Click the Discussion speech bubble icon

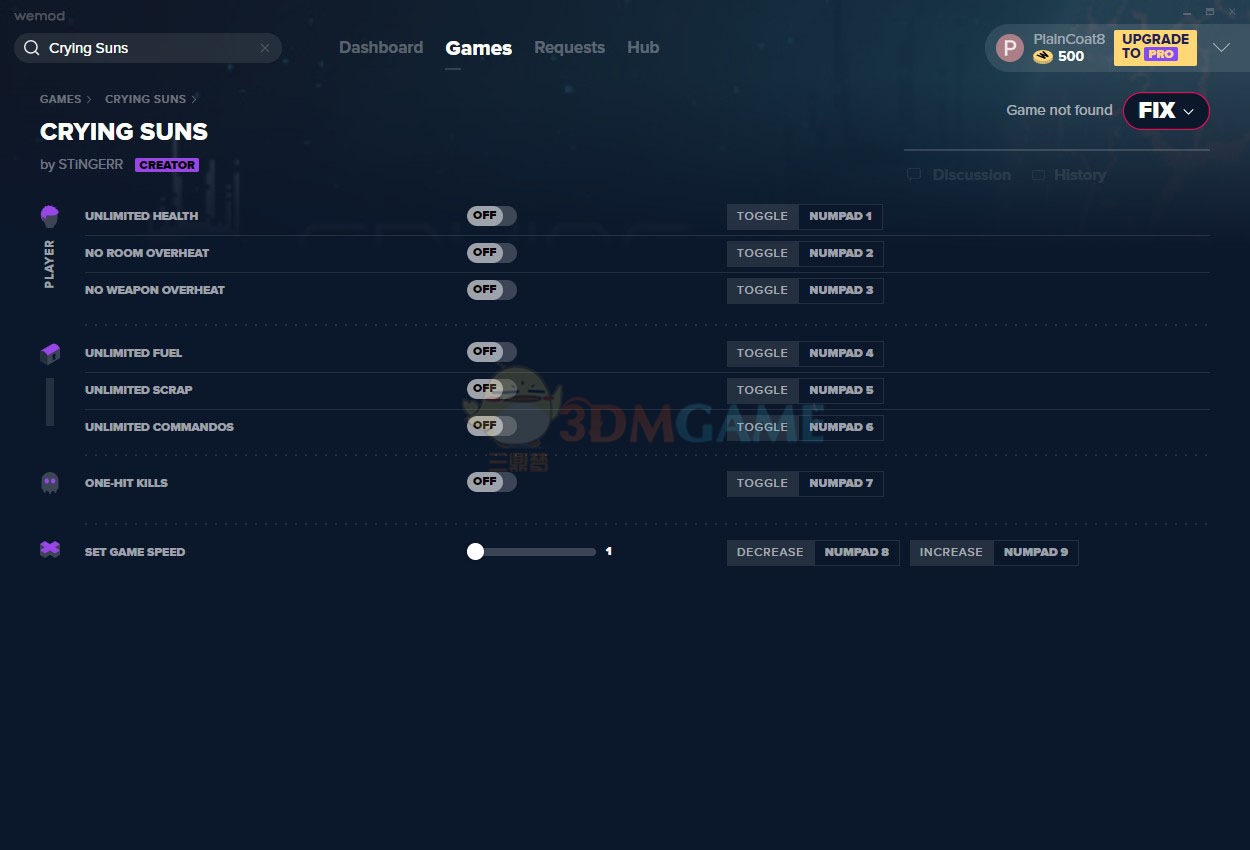pos(914,175)
